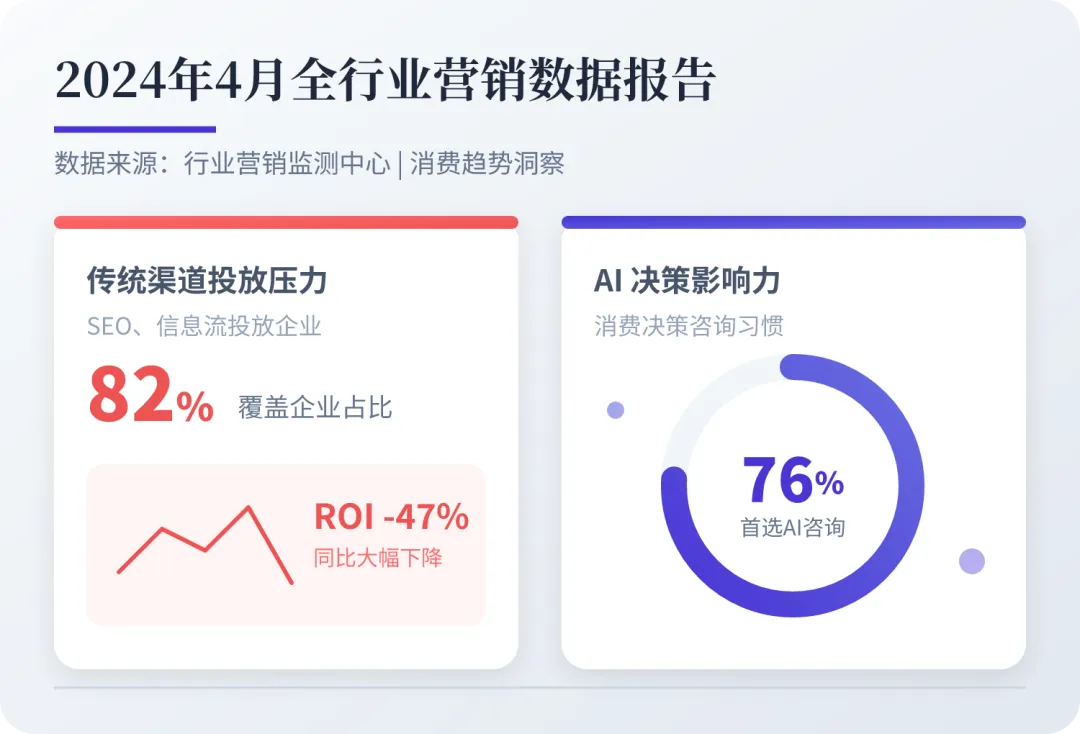Viewport: 1080px width, 734px height.
Task: Click the red ROI trend line chart
Action: coord(205,545)
